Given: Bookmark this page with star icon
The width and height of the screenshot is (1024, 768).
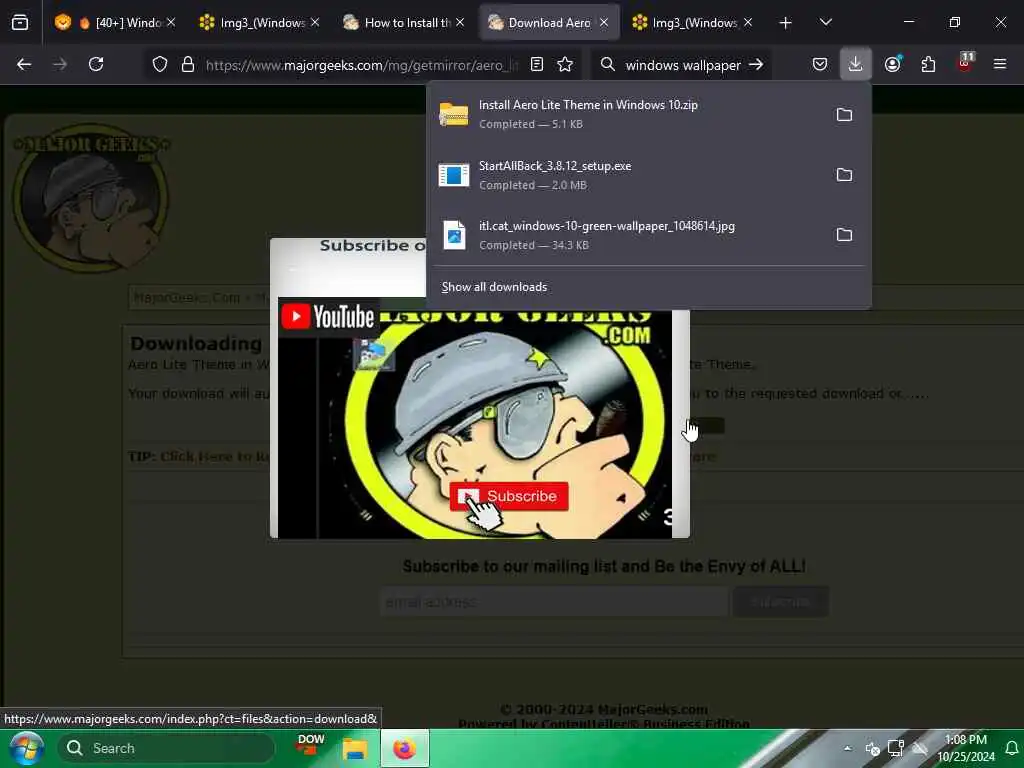Looking at the screenshot, I should [x=565, y=65].
